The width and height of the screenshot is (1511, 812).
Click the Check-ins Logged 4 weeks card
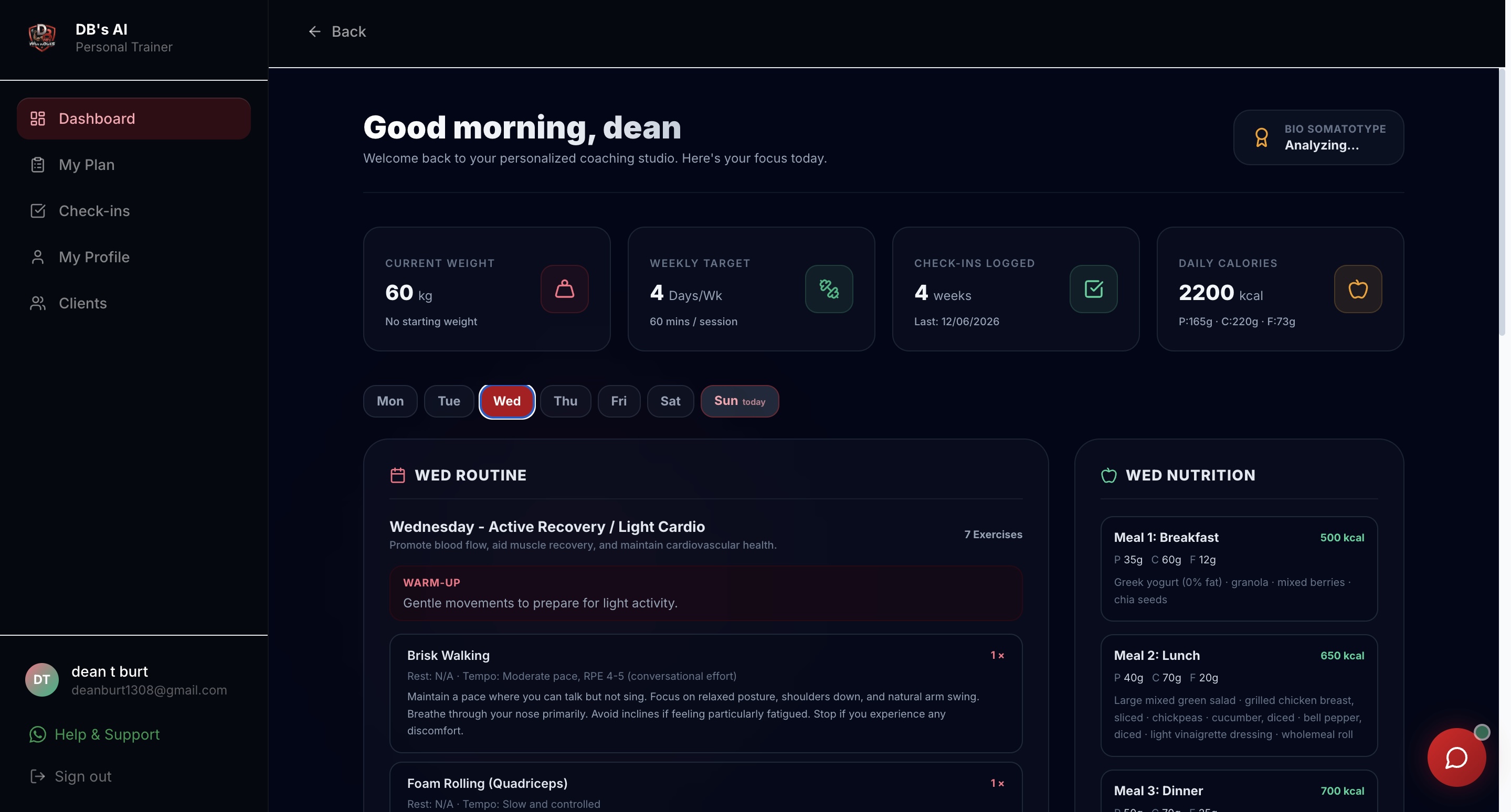1016,289
